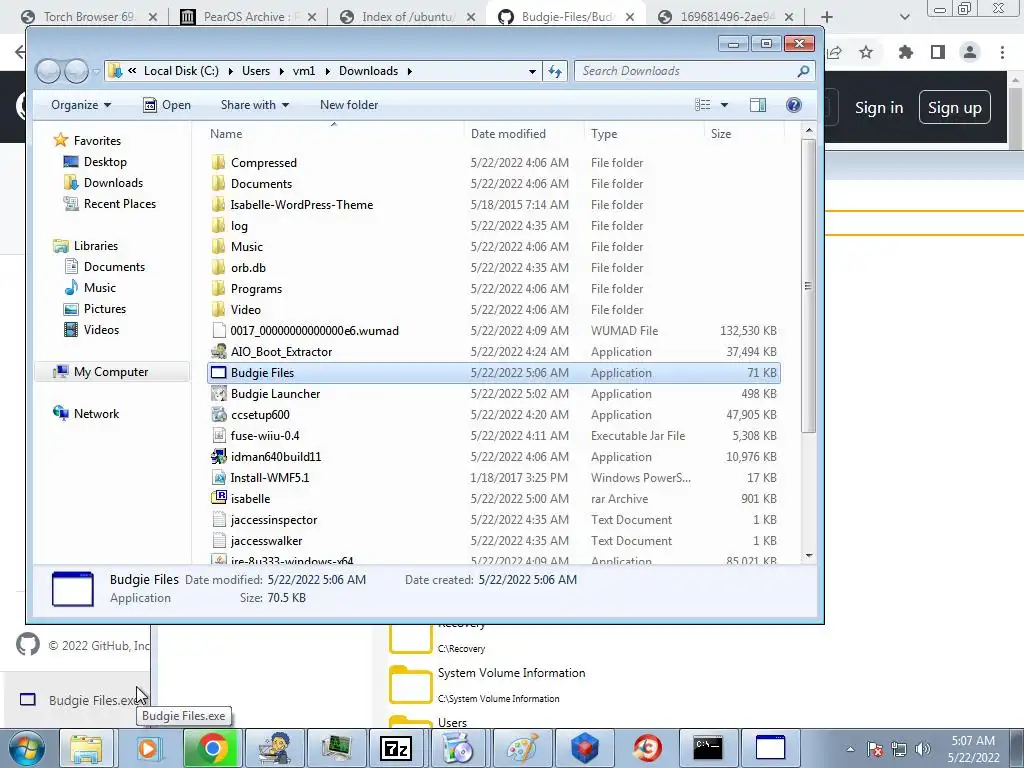Click the file list vertical scrollbar thumb

pos(808,286)
